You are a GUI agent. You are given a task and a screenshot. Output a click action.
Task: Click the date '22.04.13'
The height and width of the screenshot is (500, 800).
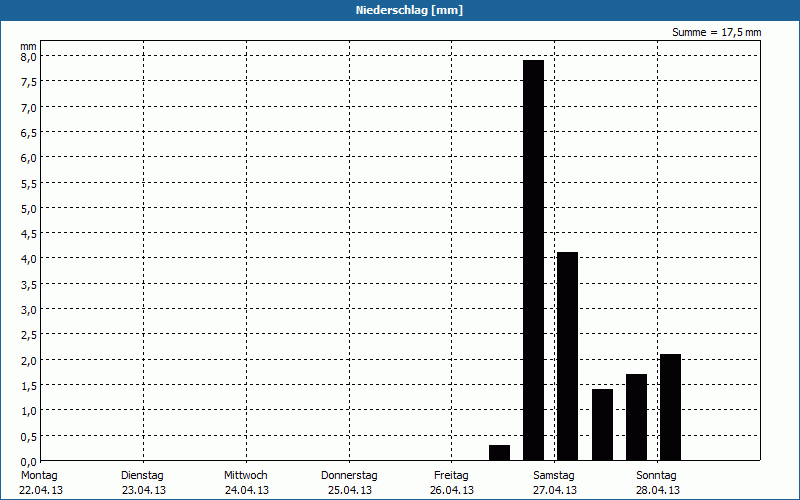[x=41, y=490]
